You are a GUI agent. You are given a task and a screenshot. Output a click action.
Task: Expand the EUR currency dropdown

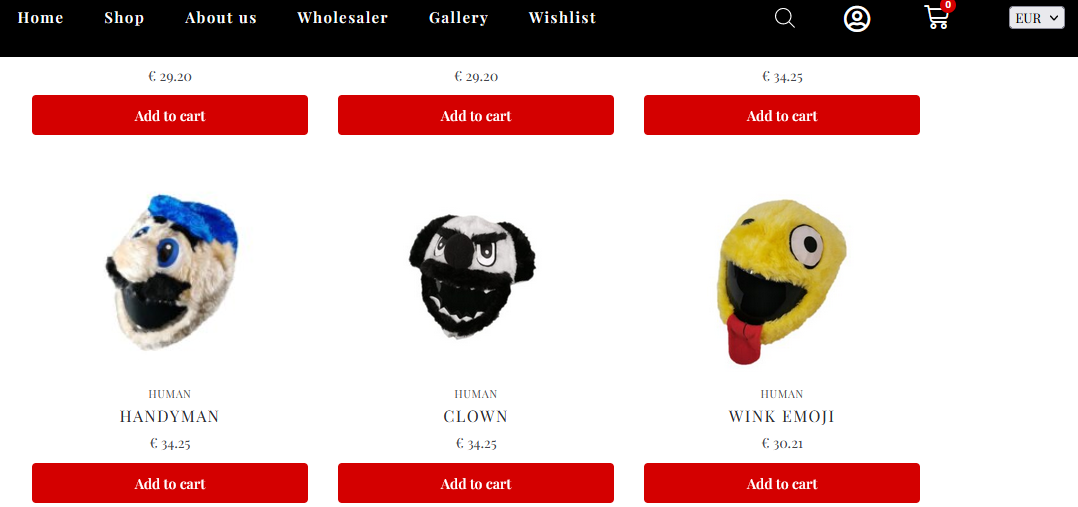pyautogui.click(x=1036, y=18)
